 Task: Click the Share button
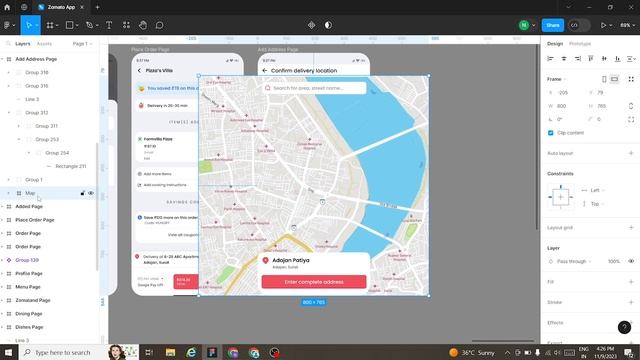pos(553,25)
